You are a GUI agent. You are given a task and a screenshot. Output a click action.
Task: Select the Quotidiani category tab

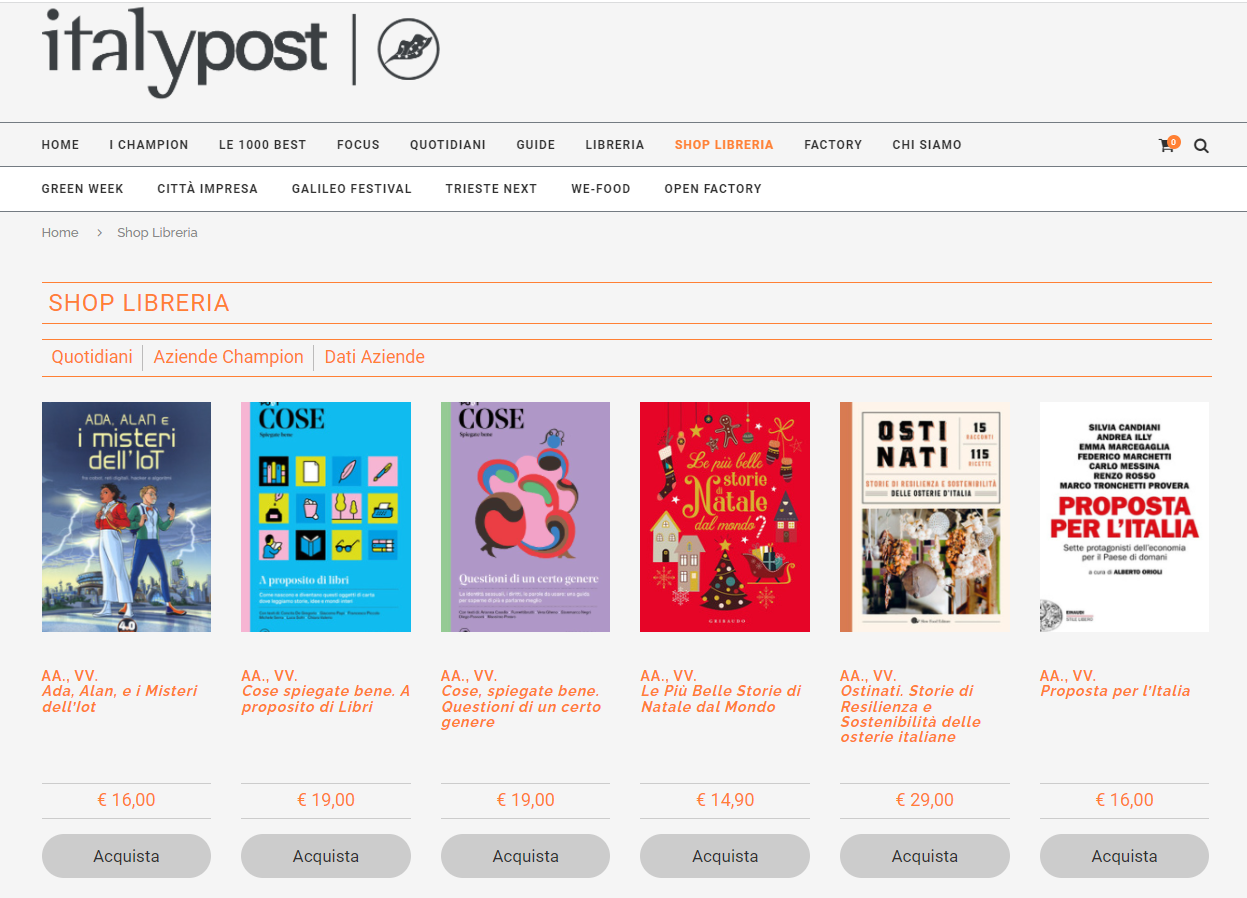pyautogui.click(x=92, y=357)
